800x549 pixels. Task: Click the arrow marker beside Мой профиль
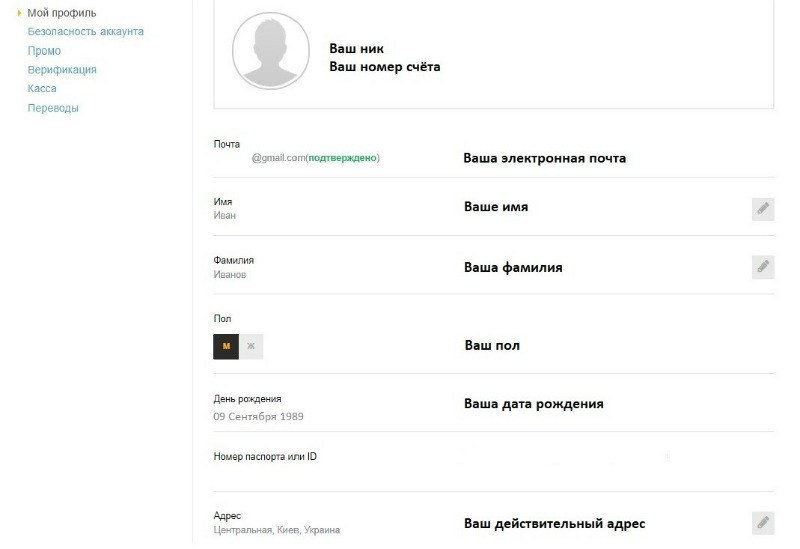click(19, 13)
